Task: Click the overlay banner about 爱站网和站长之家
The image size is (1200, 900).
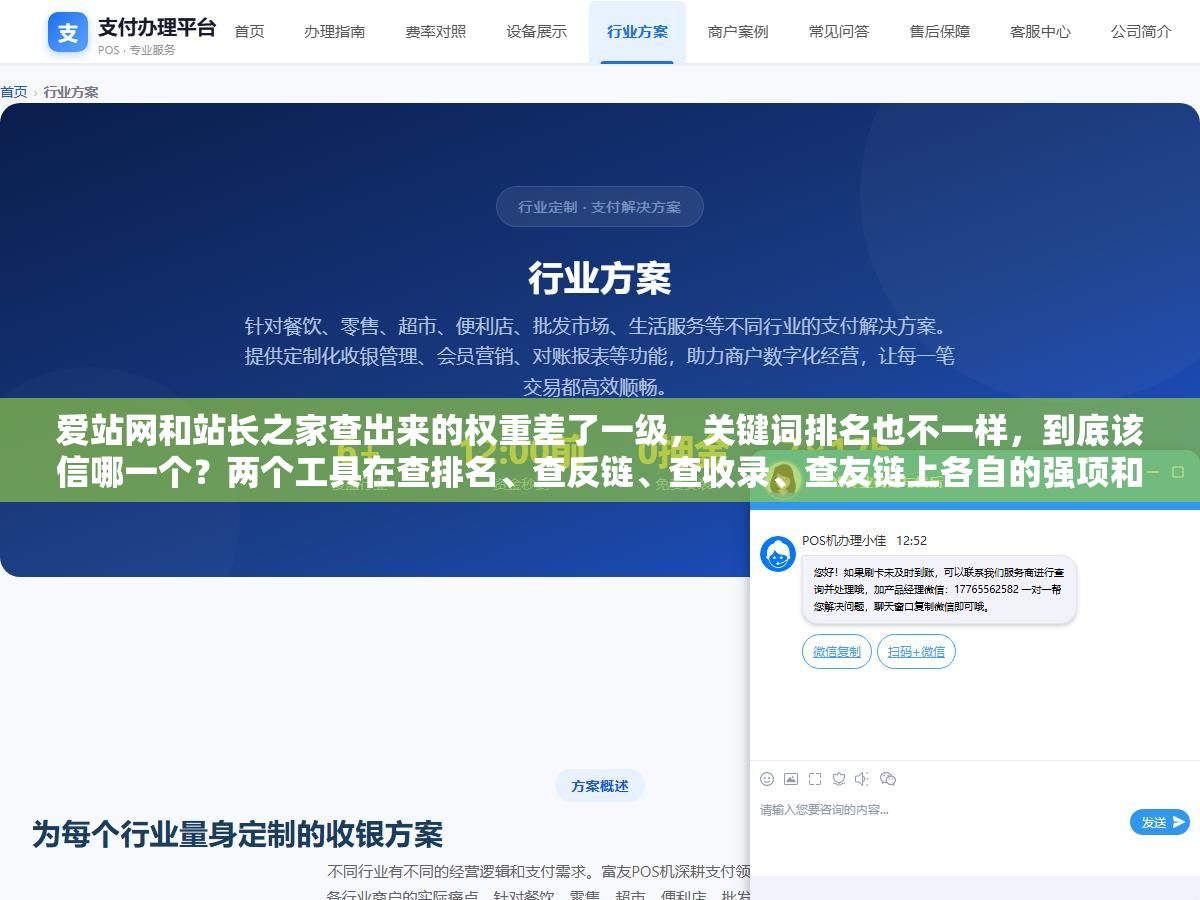Action: (x=600, y=451)
